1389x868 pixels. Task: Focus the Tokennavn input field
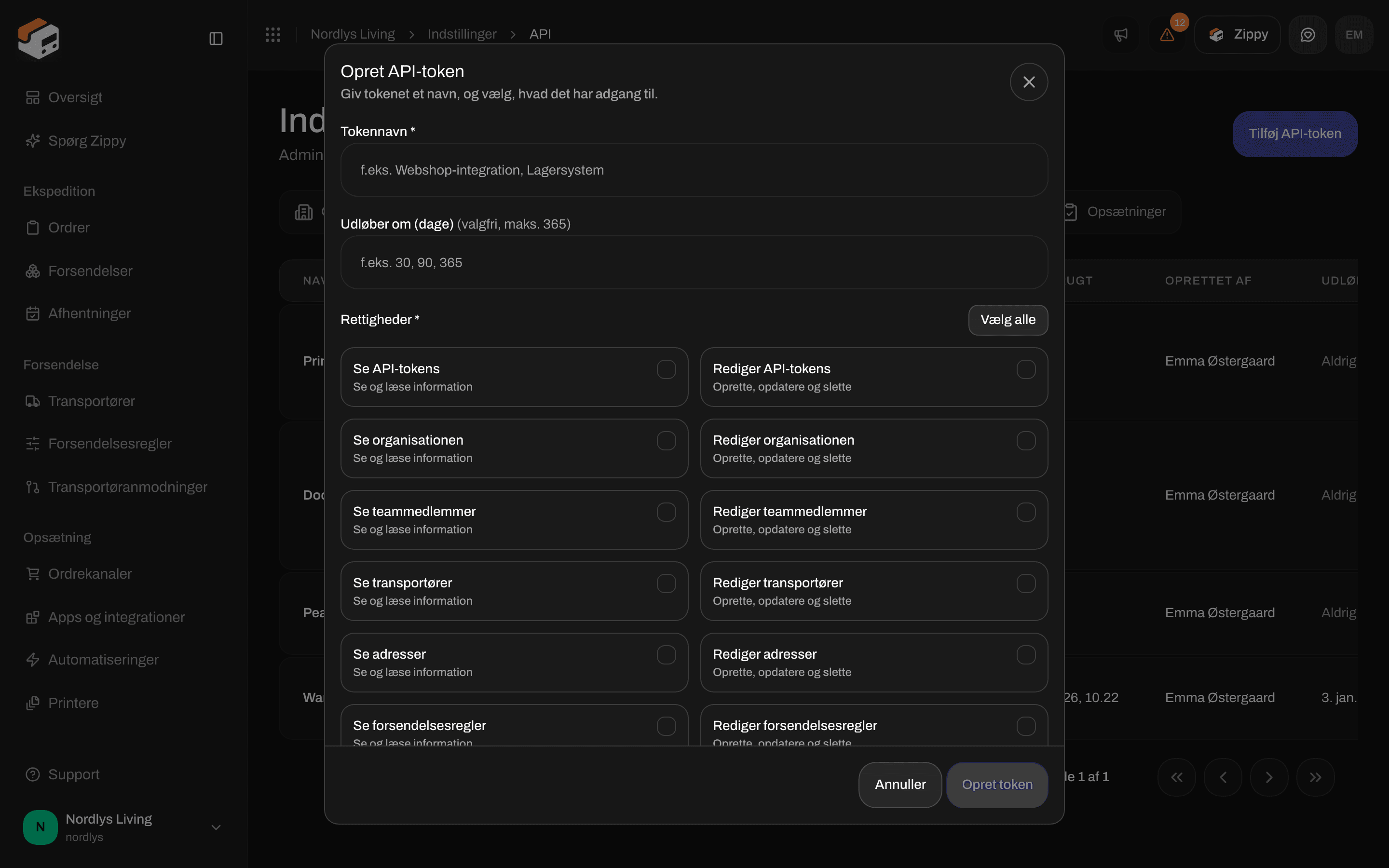694,170
